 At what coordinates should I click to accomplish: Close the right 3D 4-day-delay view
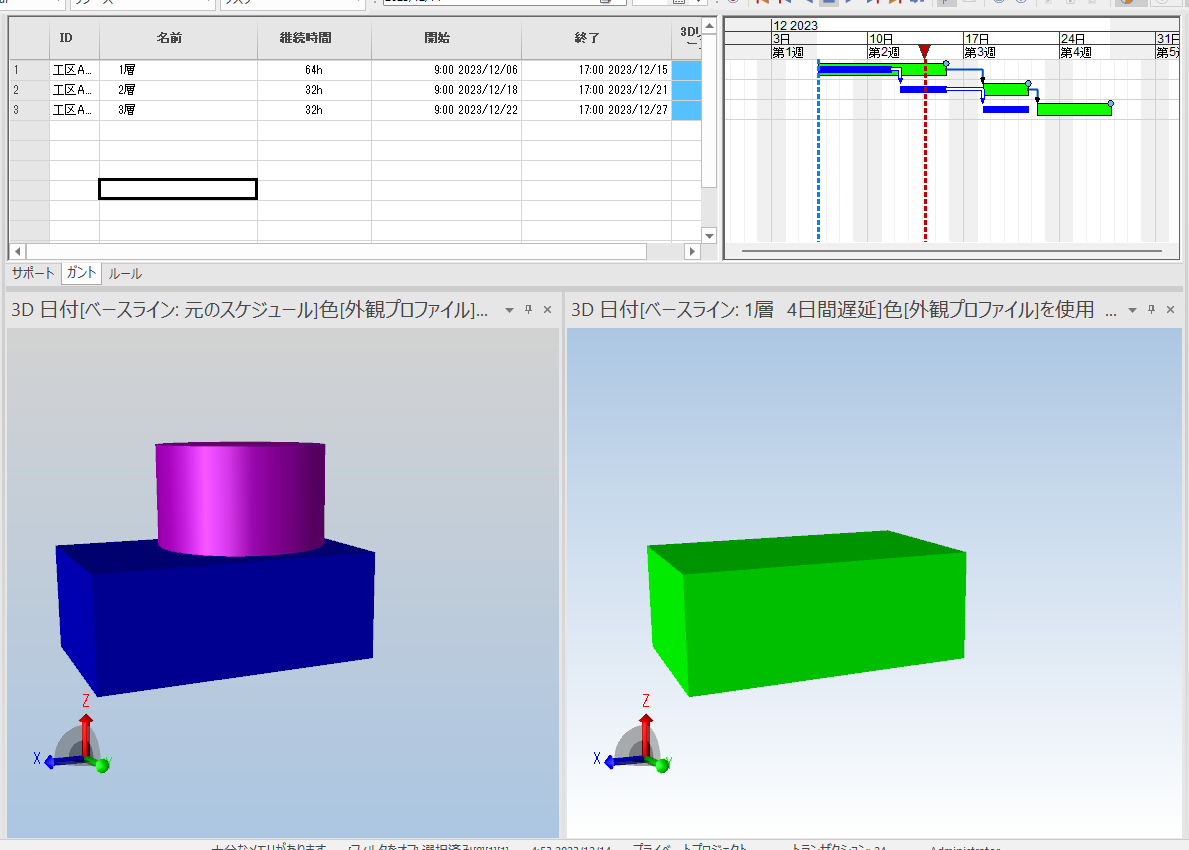[x=1170, y=309]
